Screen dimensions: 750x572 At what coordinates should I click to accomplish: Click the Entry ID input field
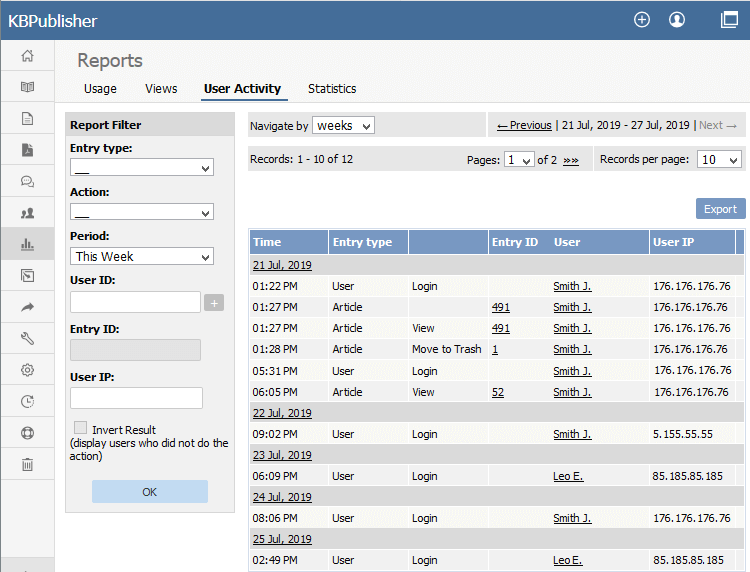pos(135,350)
